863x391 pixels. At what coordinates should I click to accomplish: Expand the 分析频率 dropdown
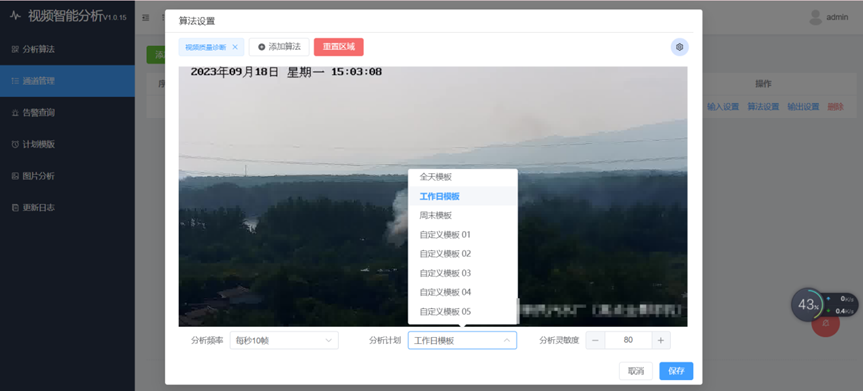(x=284, y=340)
